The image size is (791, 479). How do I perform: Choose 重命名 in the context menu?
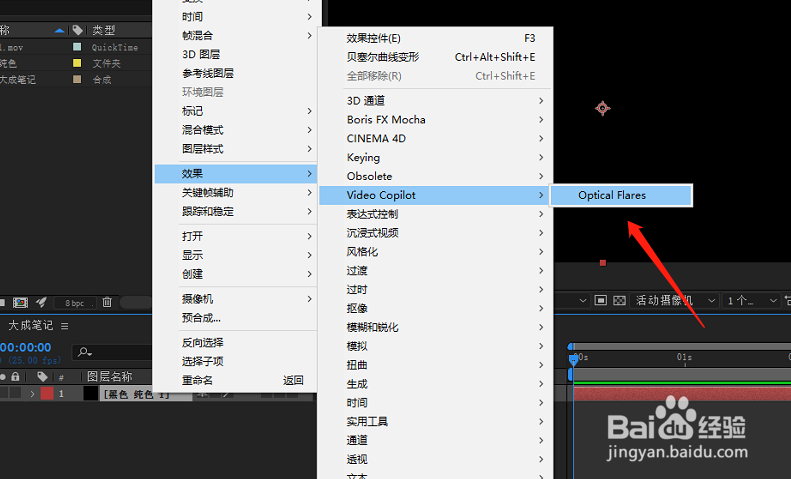click(236, 380)
